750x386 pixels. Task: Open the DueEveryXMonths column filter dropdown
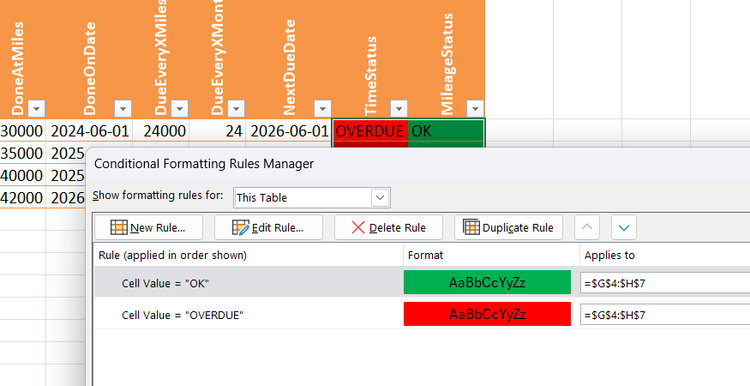236,109
